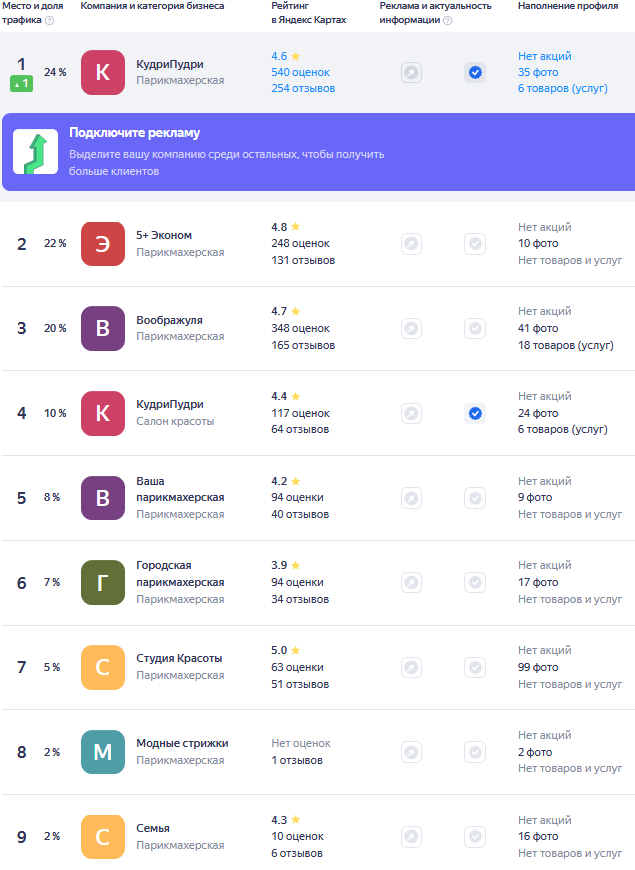Click the Воображуля avatar icon
This screenshot has height=870, width=635.
(103, 328)
